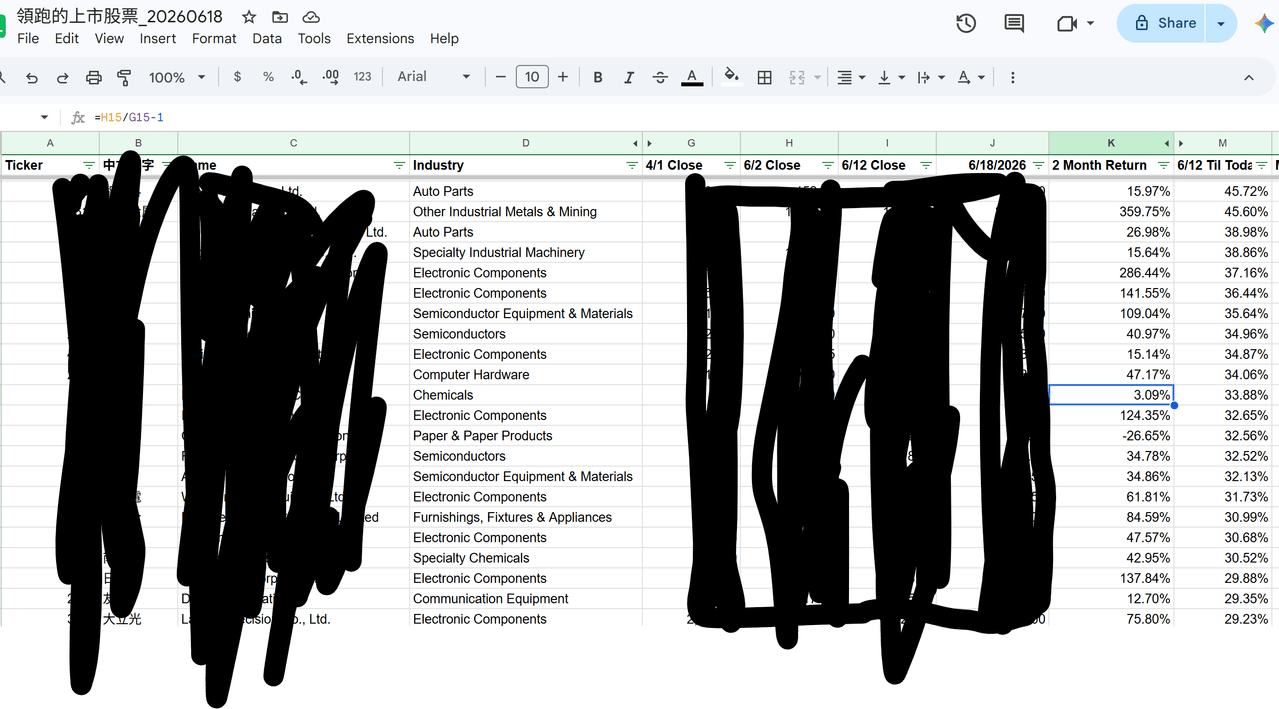
Task: Open the borders tool icon
Action: click(x=765, y=77)
